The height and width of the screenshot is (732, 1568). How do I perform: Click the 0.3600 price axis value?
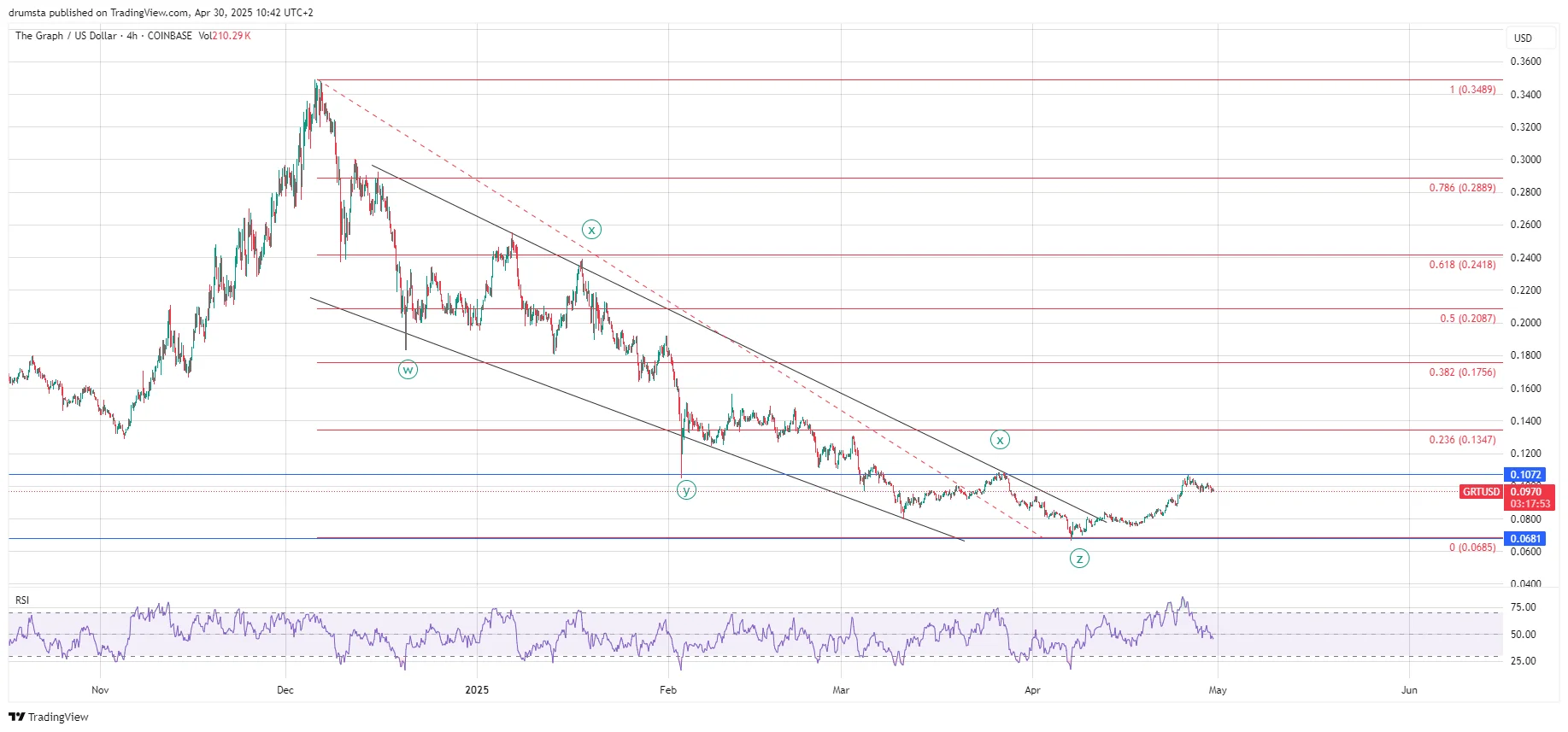coord(1525,61)
